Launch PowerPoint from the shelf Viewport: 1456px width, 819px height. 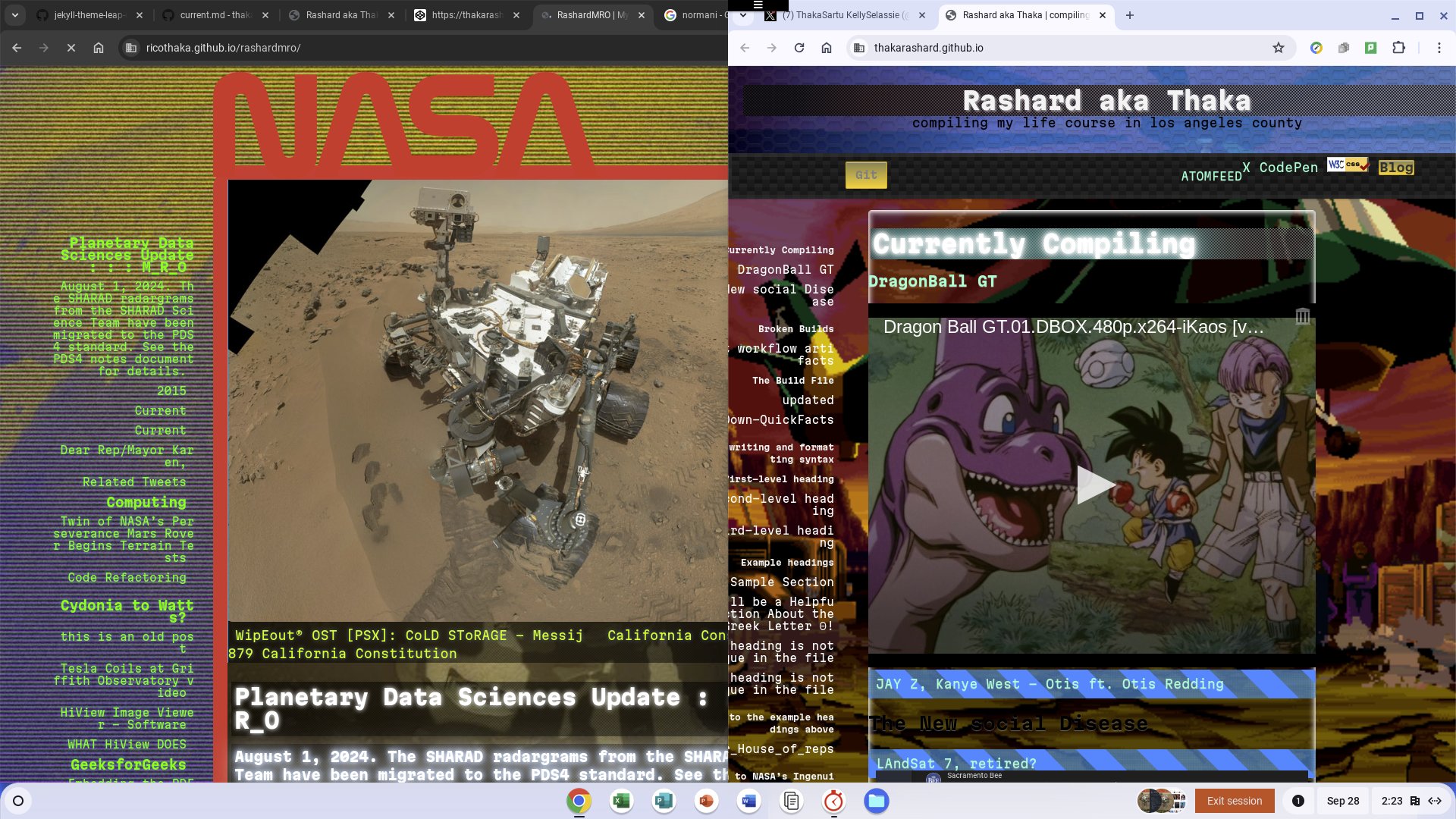click(706, 801)
